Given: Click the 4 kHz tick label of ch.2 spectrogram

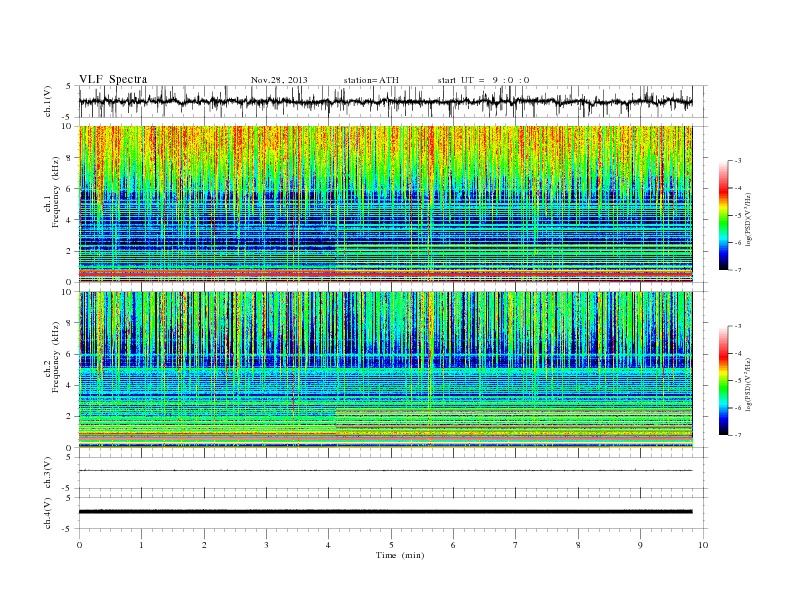Looking at the screenshot, I should 70,385.
